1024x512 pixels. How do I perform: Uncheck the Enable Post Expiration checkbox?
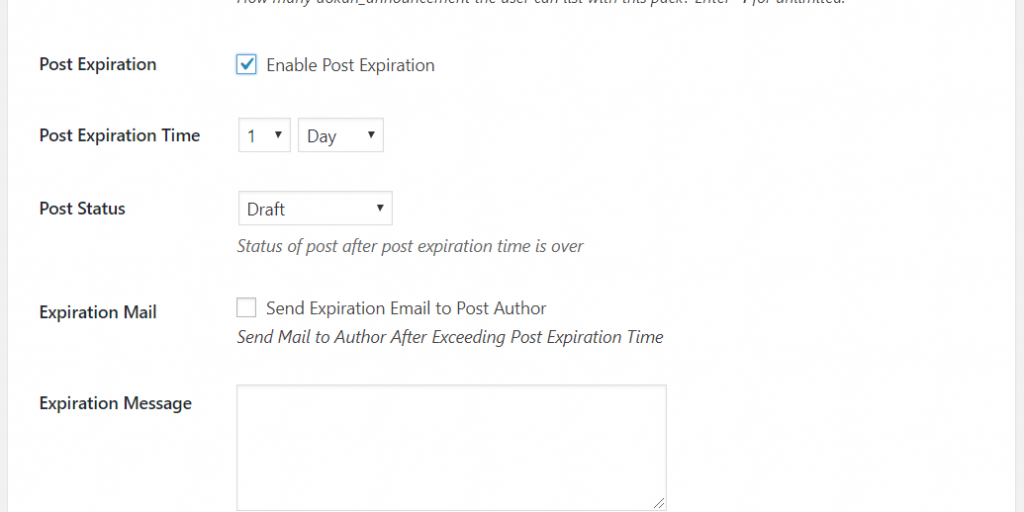246,65
